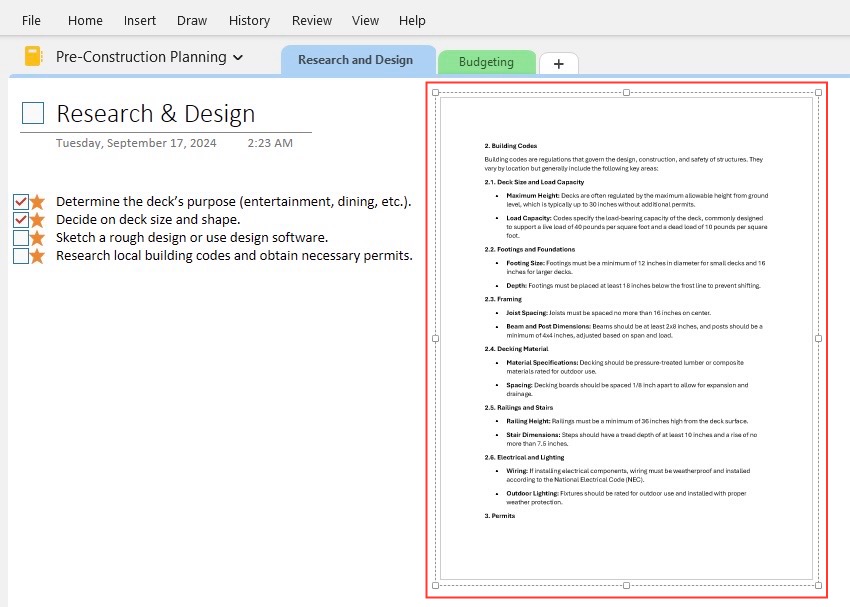
Task: Switch to the Research and Design section tab
Action: click(x=356, y=60)
